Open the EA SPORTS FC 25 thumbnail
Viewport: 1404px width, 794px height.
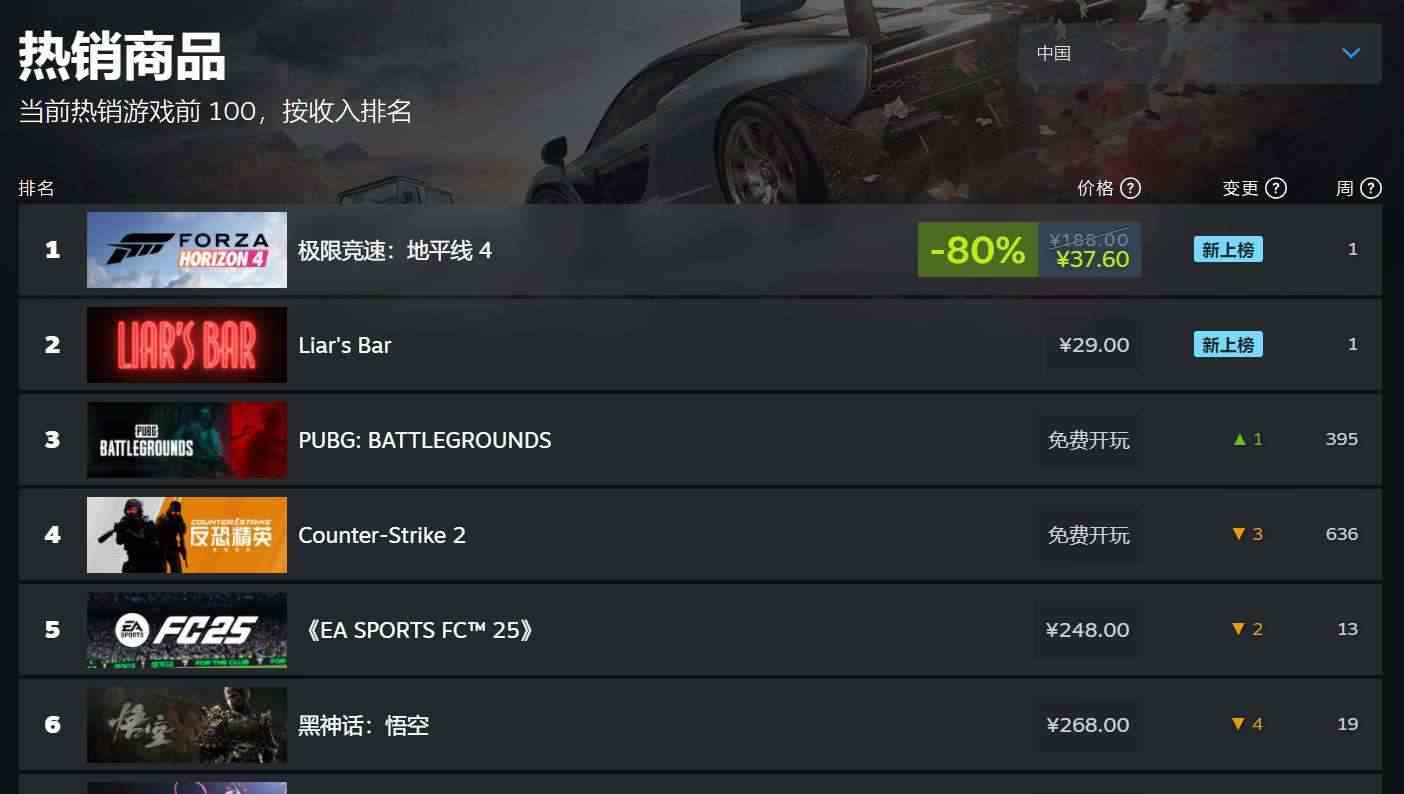click(187, 630)
